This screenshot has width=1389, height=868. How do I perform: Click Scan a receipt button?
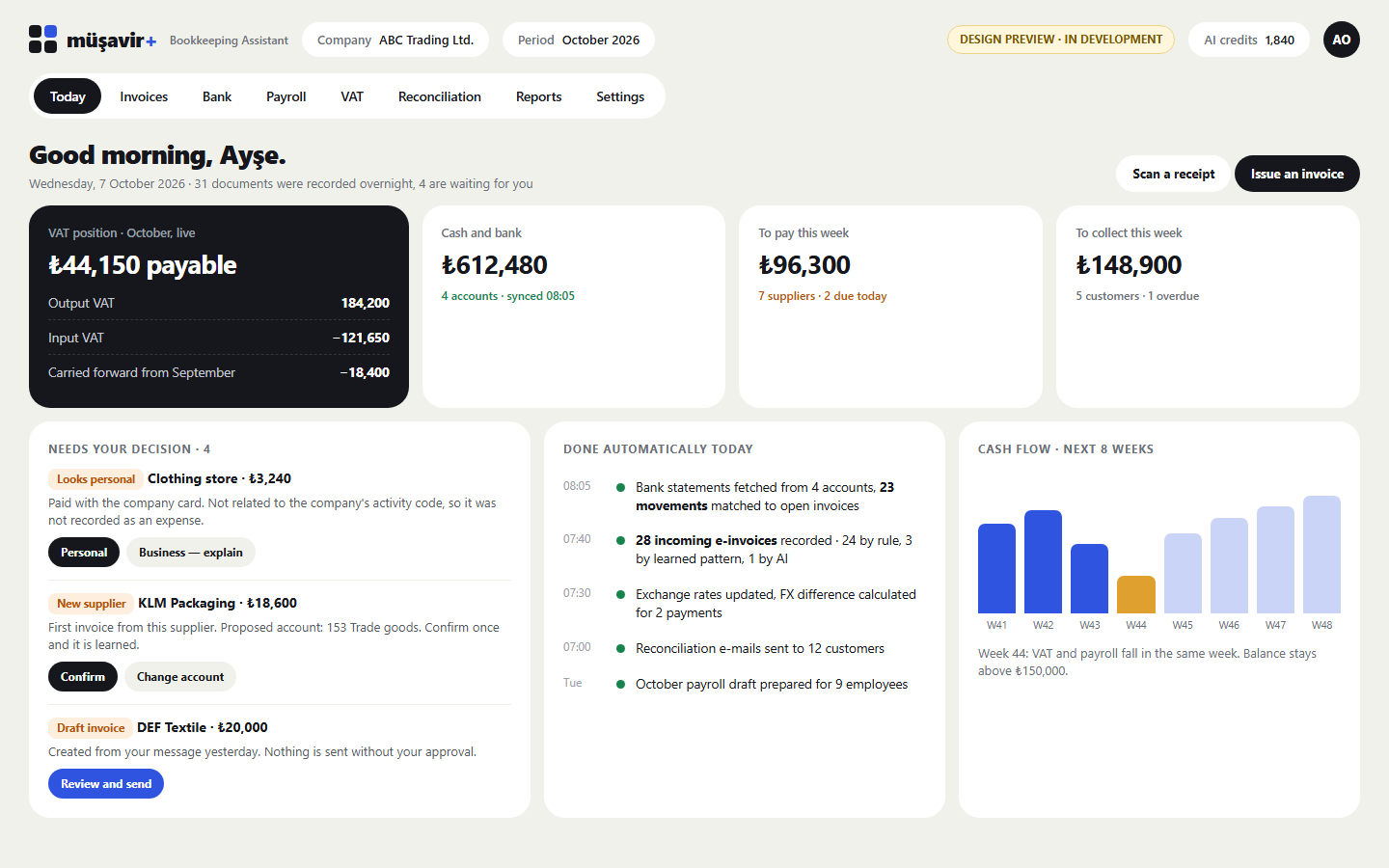[x=1174, y=174]
